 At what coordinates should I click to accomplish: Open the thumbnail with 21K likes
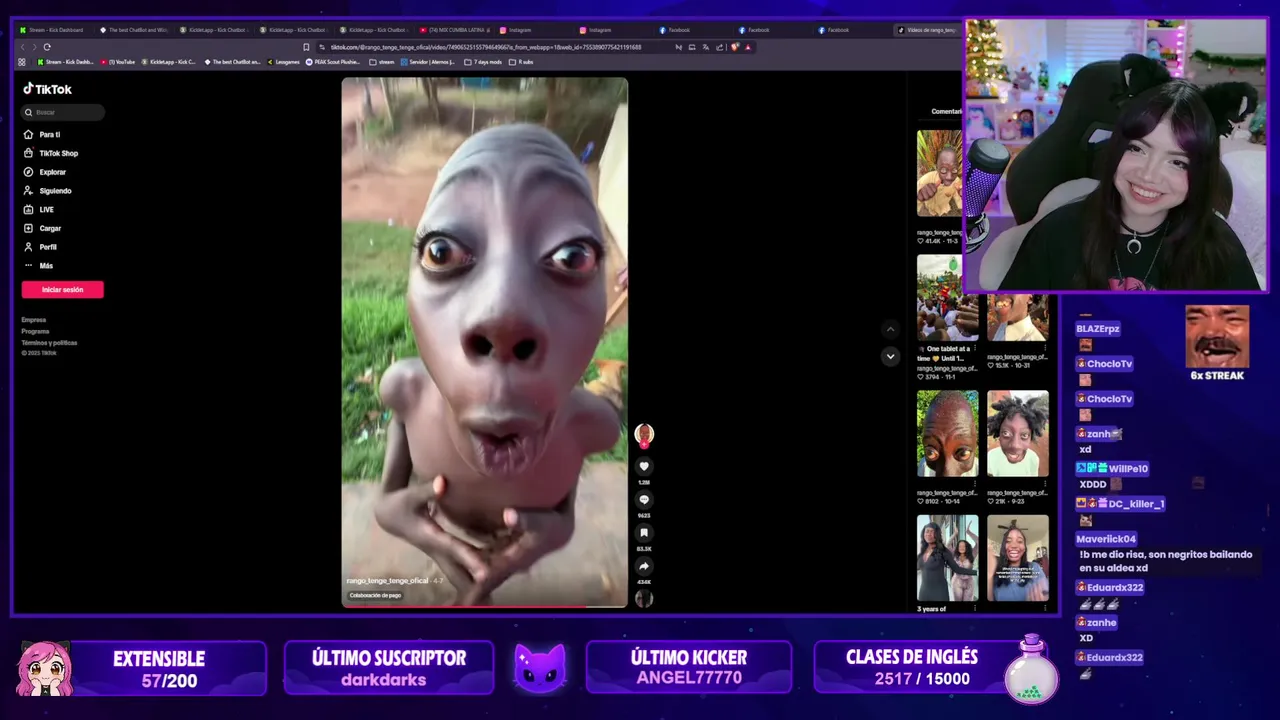point(1018,433)
